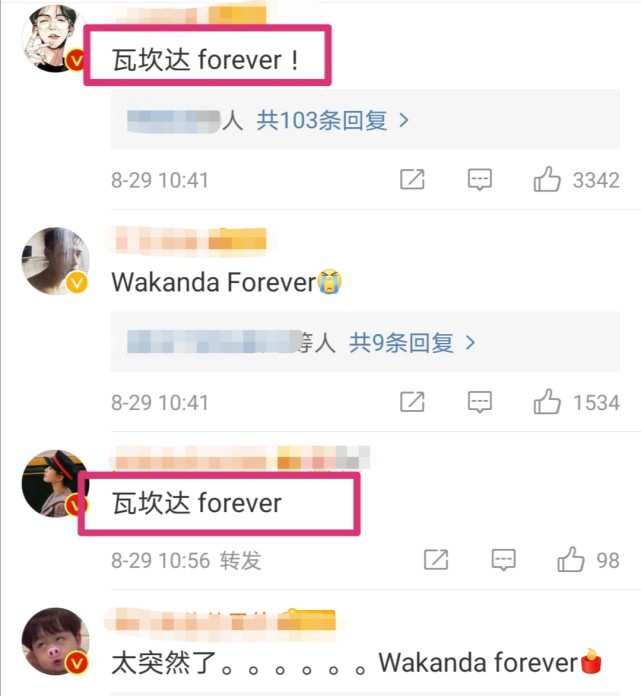Share the first comment posted 8-29 10:41
The height and width of the screenshot is (696, 641).
(x=412, y=179)
